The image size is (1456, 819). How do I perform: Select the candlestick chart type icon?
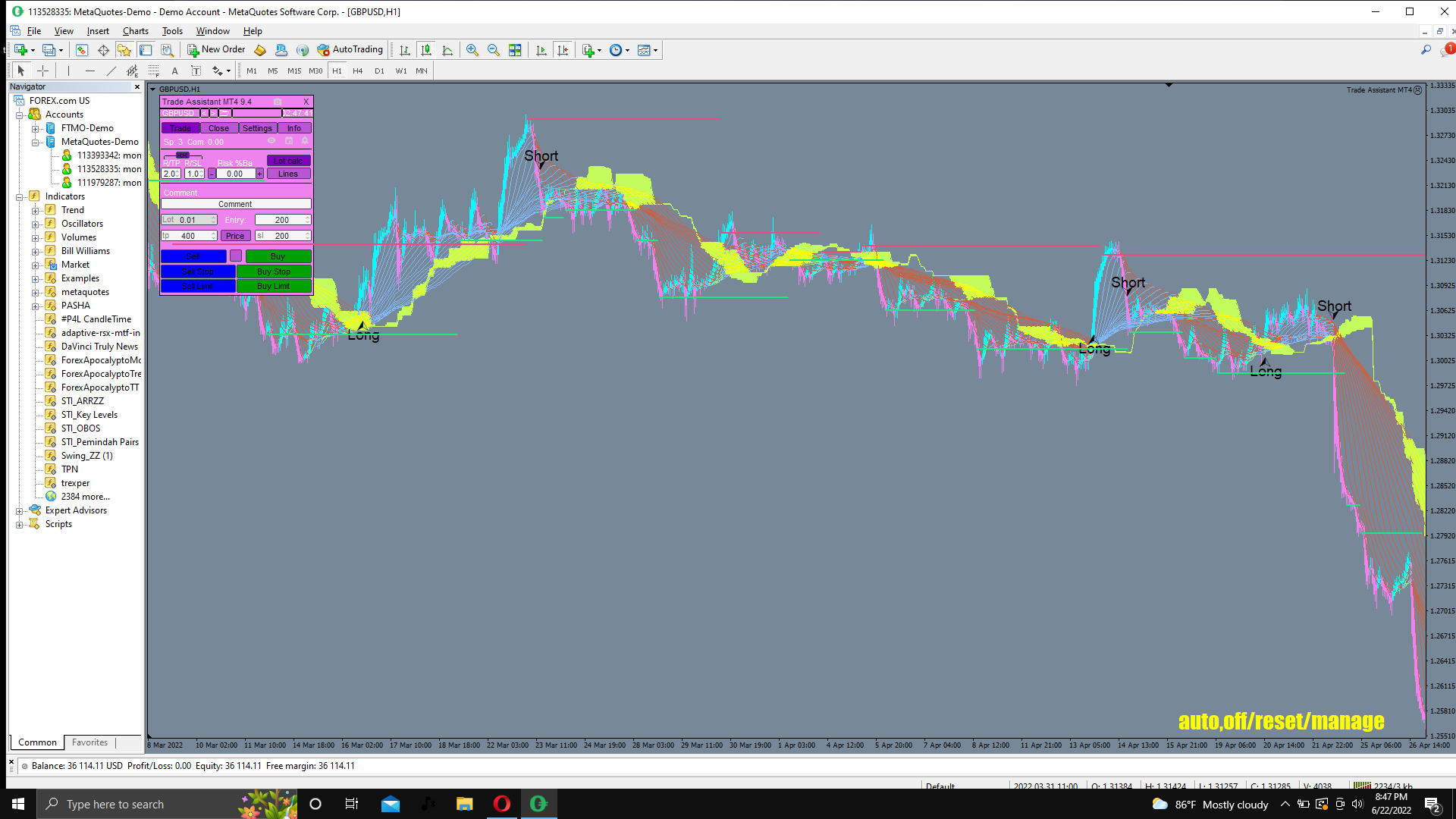426,50
